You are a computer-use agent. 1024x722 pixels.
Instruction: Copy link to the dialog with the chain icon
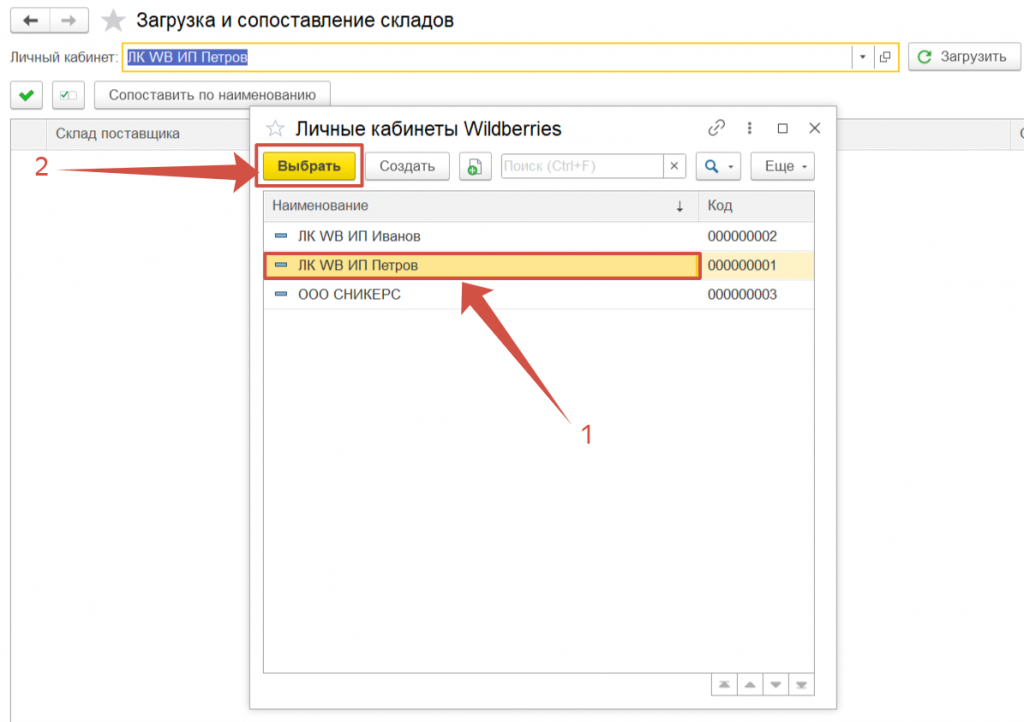(716, 128)
